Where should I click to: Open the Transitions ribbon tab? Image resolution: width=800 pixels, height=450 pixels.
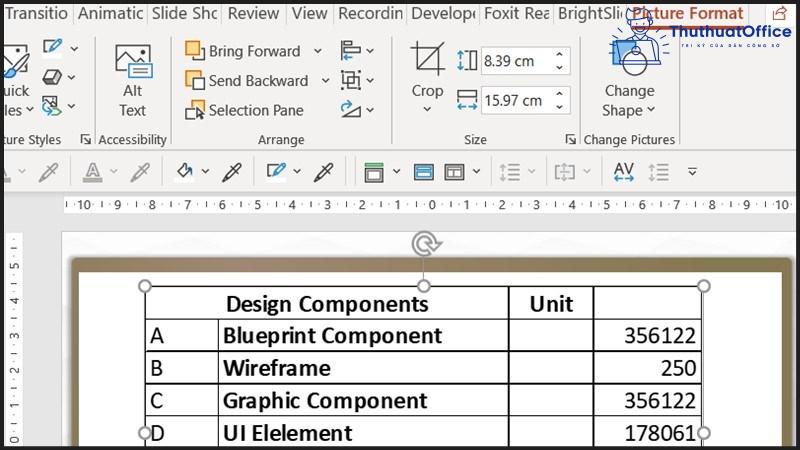pos(36,13)
